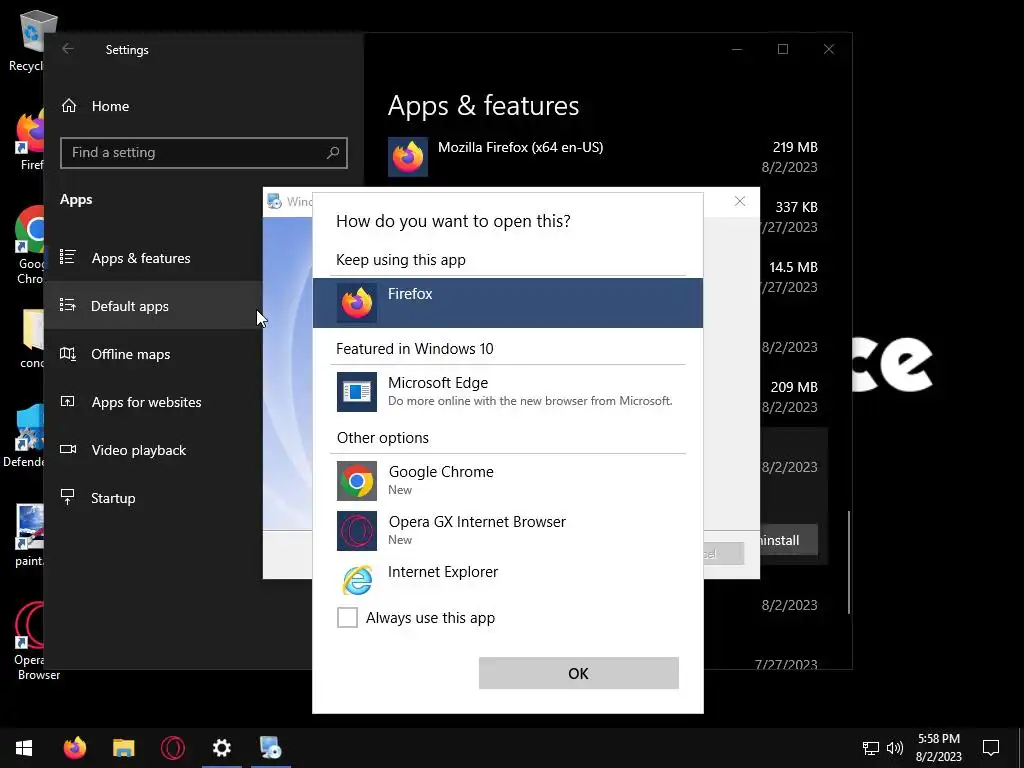Open Mozilla Firefox icon in Apps & features list

tap(408, 157)
